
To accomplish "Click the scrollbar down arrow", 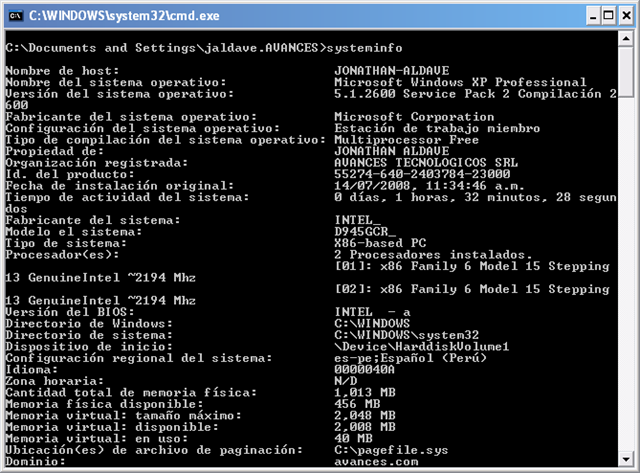I will pyautogui.click(x=626, y=460).
